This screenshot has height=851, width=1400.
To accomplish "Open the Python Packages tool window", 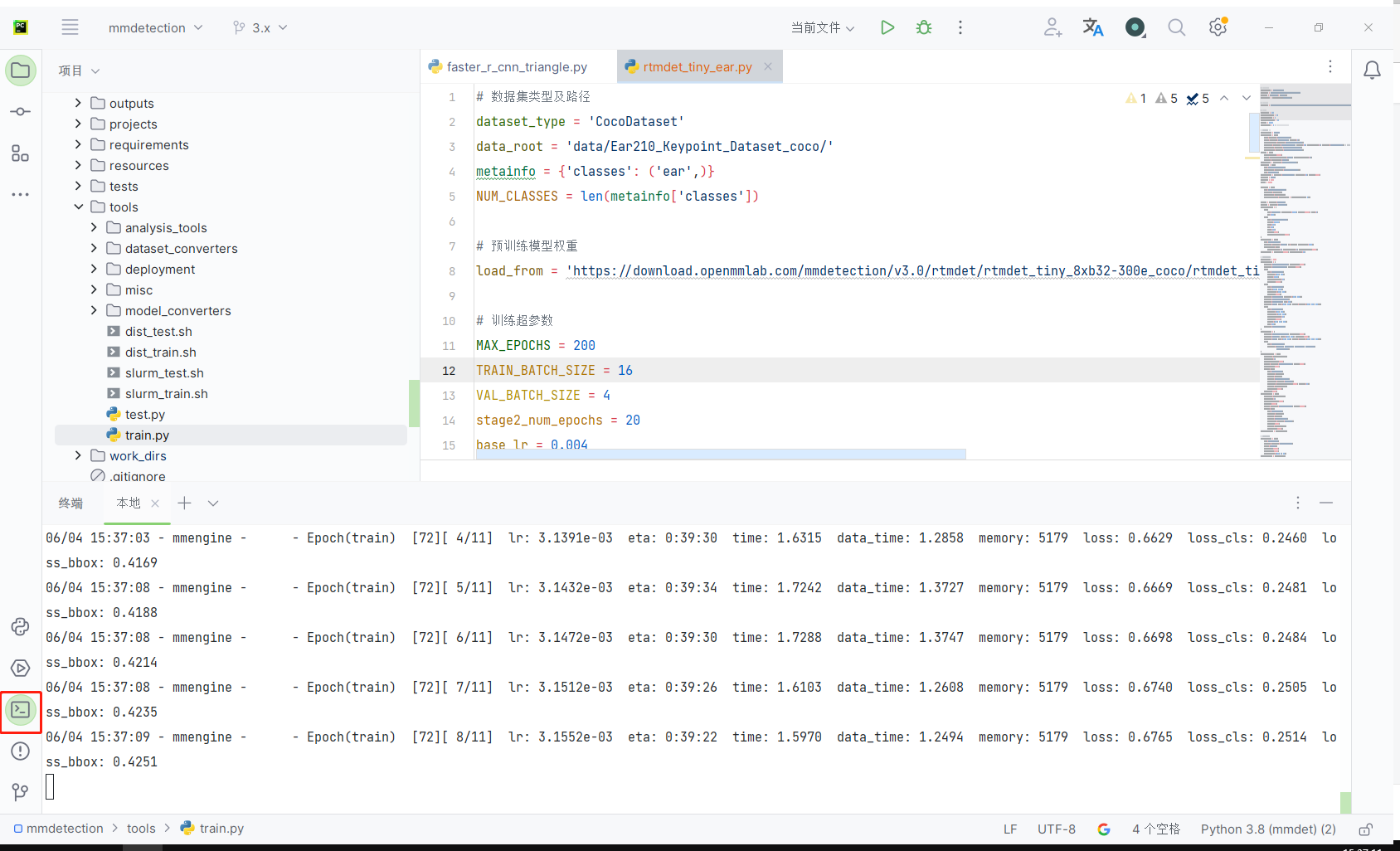I will pos(21,627).
